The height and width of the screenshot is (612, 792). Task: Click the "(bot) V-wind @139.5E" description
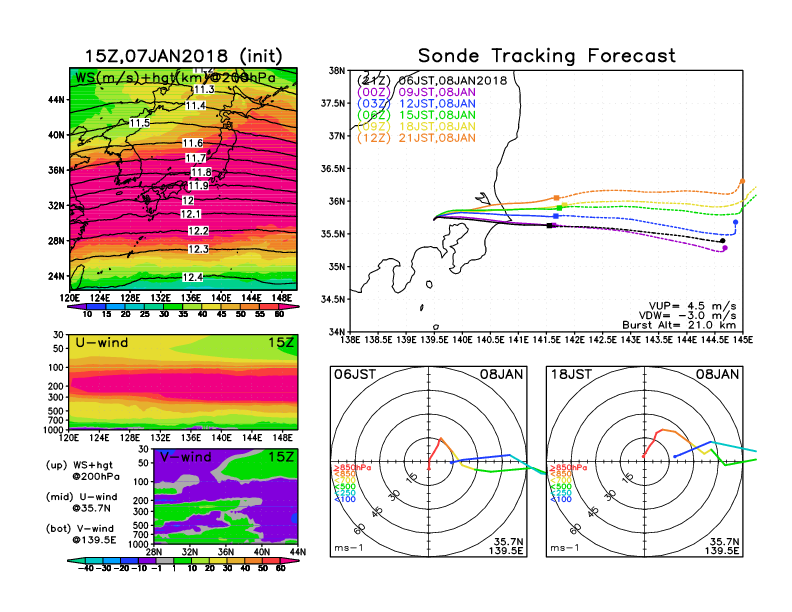(81, 534)
